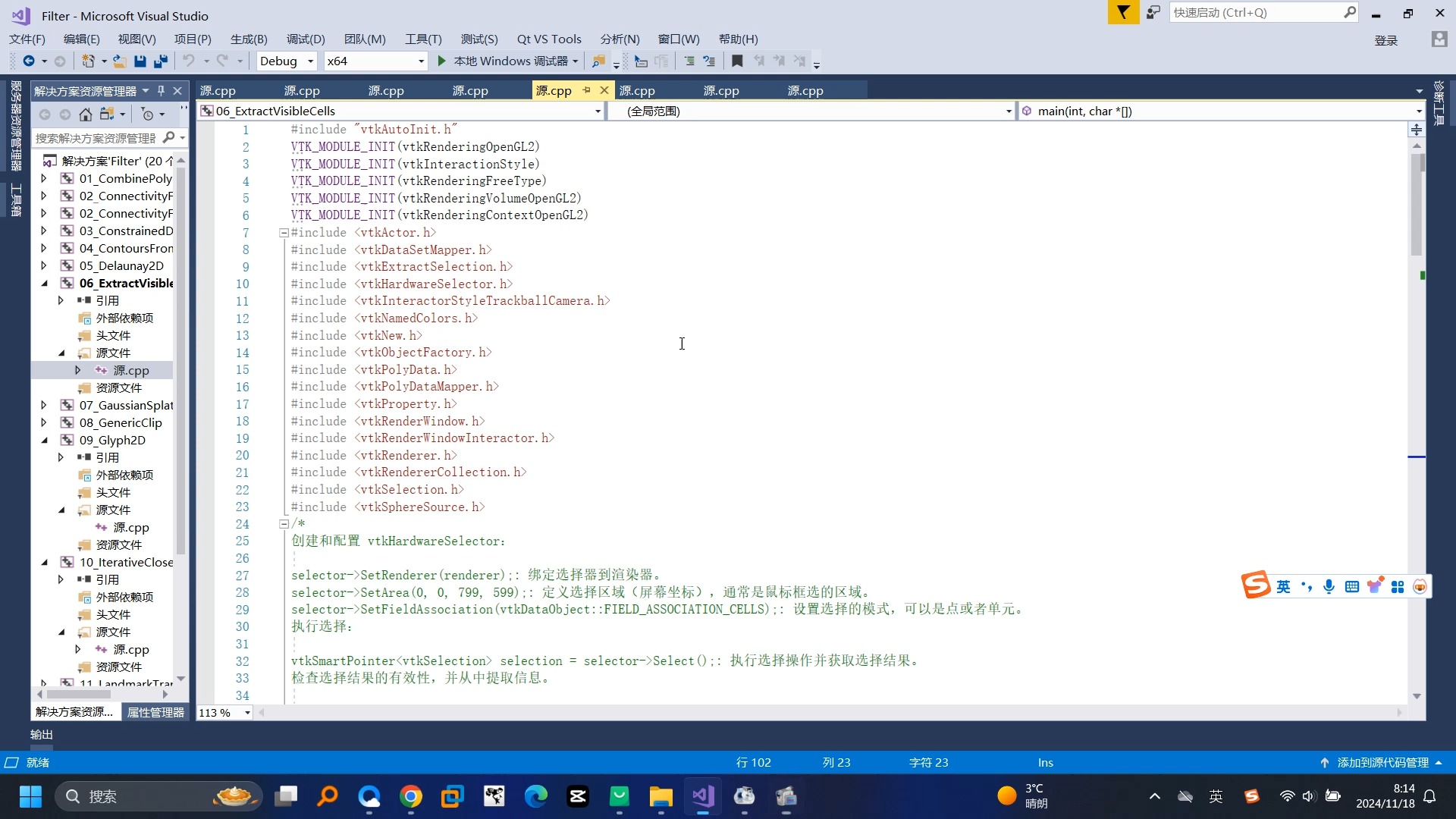Expand the 08_GenericClip project node
The image size is (1456, 819).
tap(43, 423)
